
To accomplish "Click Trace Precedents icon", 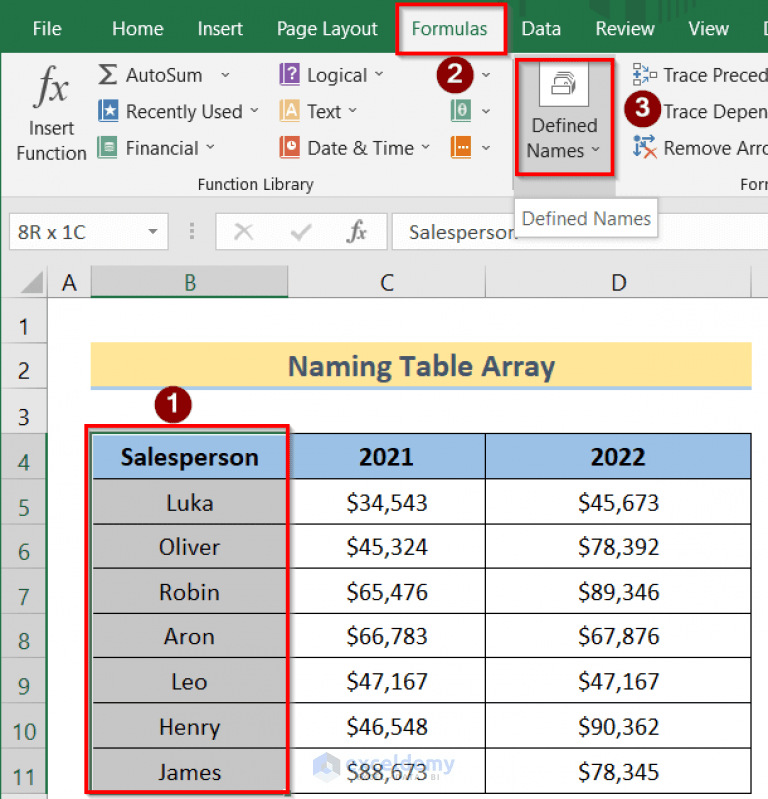I will click(644, 74).
